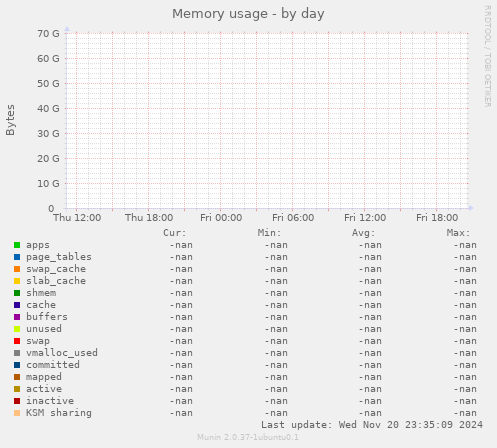This screenshot has width=497, height=448.
Task: Click the 'Min:' column header
Action: tap(269, 233)
